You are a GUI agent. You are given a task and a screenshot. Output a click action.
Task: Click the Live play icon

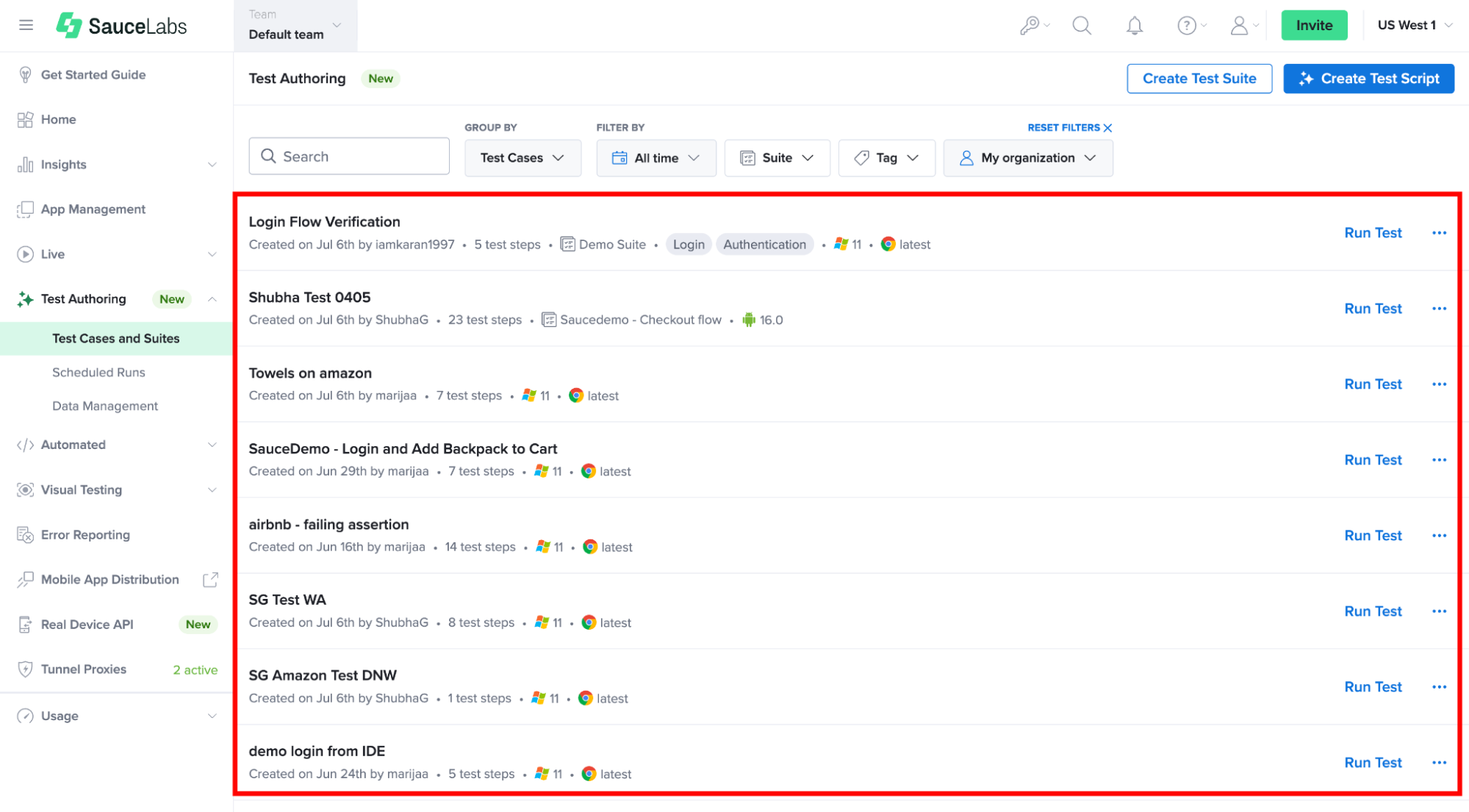click(x=25, y=254)
